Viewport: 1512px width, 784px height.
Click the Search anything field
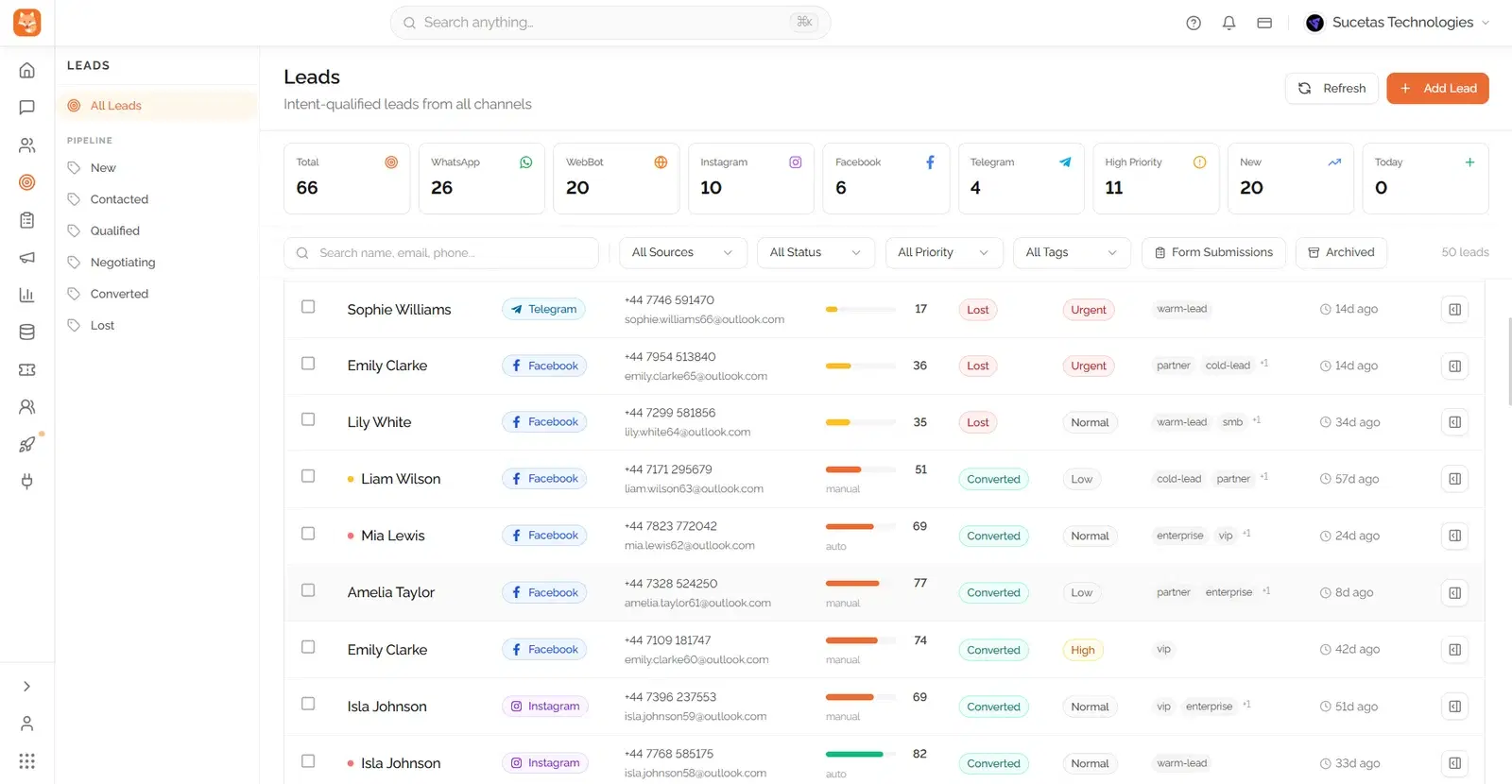[610, 23]
